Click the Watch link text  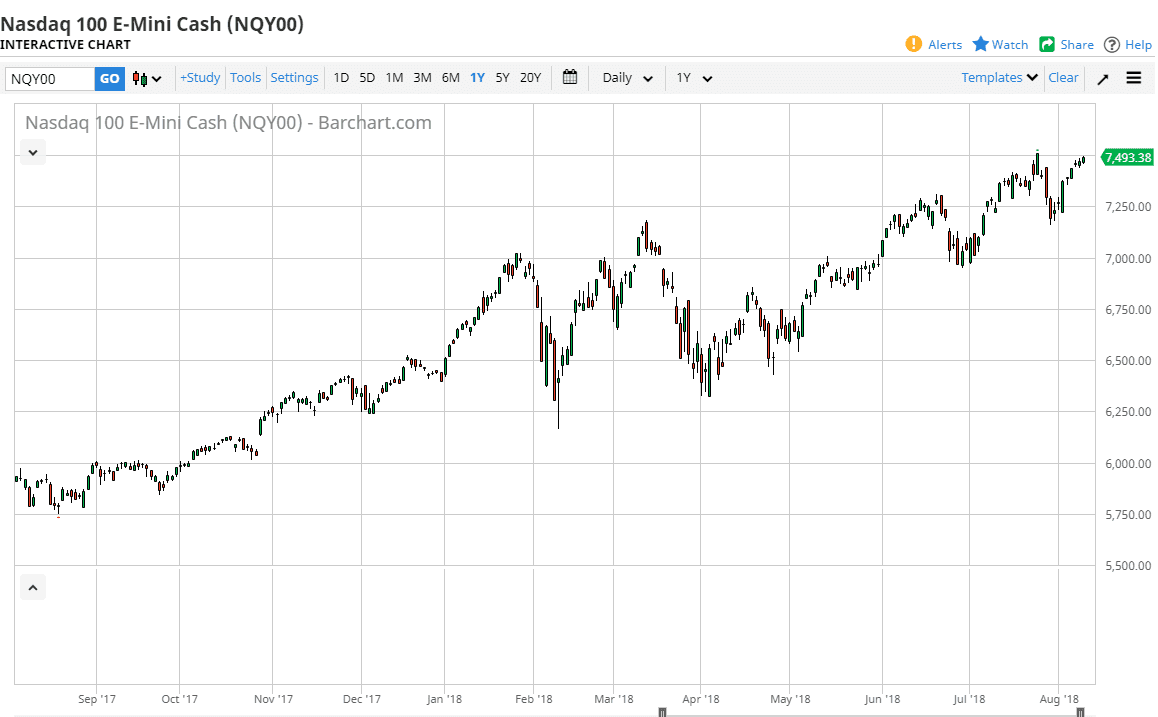click(1010, 45)
